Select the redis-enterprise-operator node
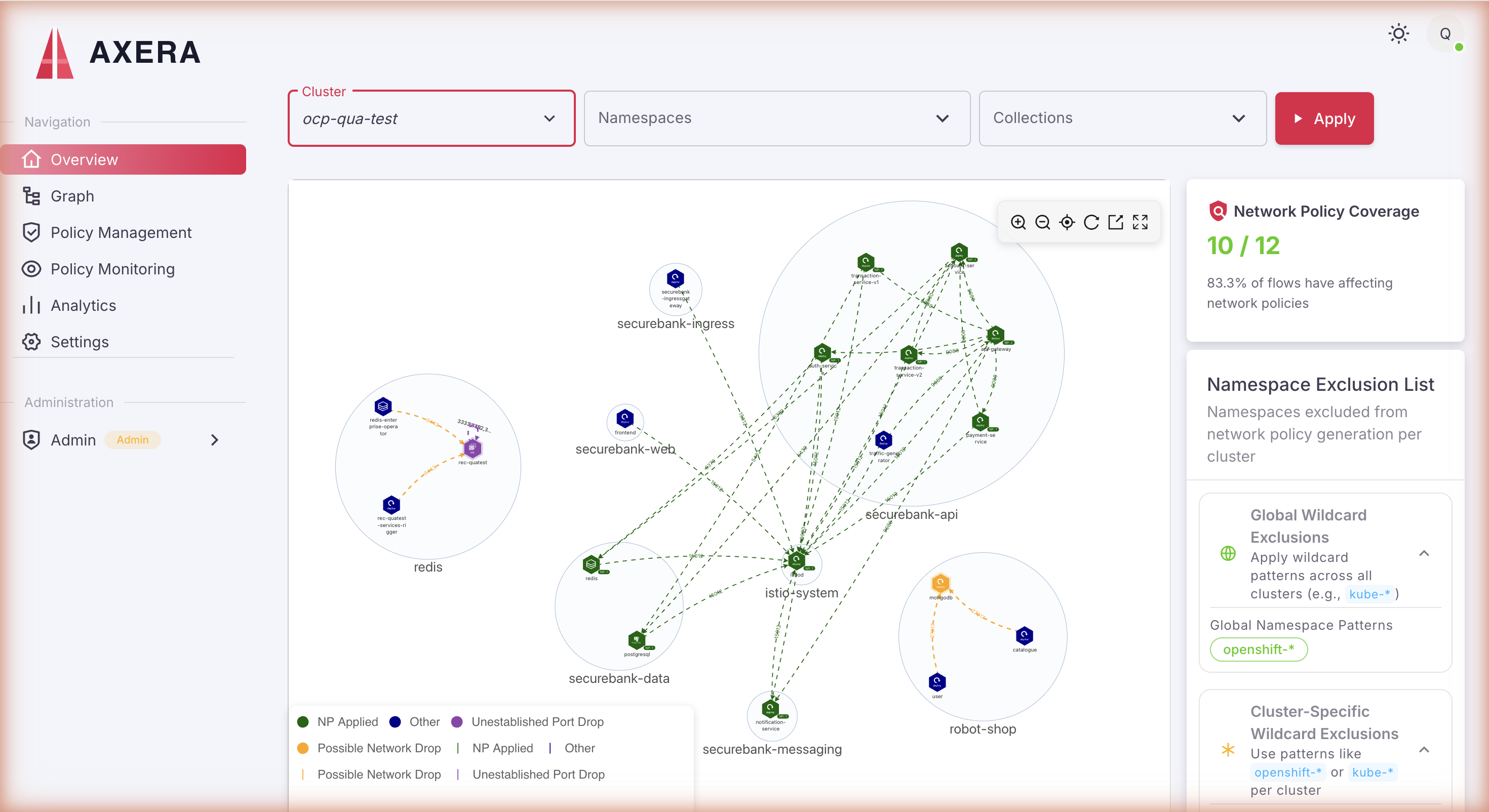Viewport: 1489px width, 812px height. pos(383,407)
